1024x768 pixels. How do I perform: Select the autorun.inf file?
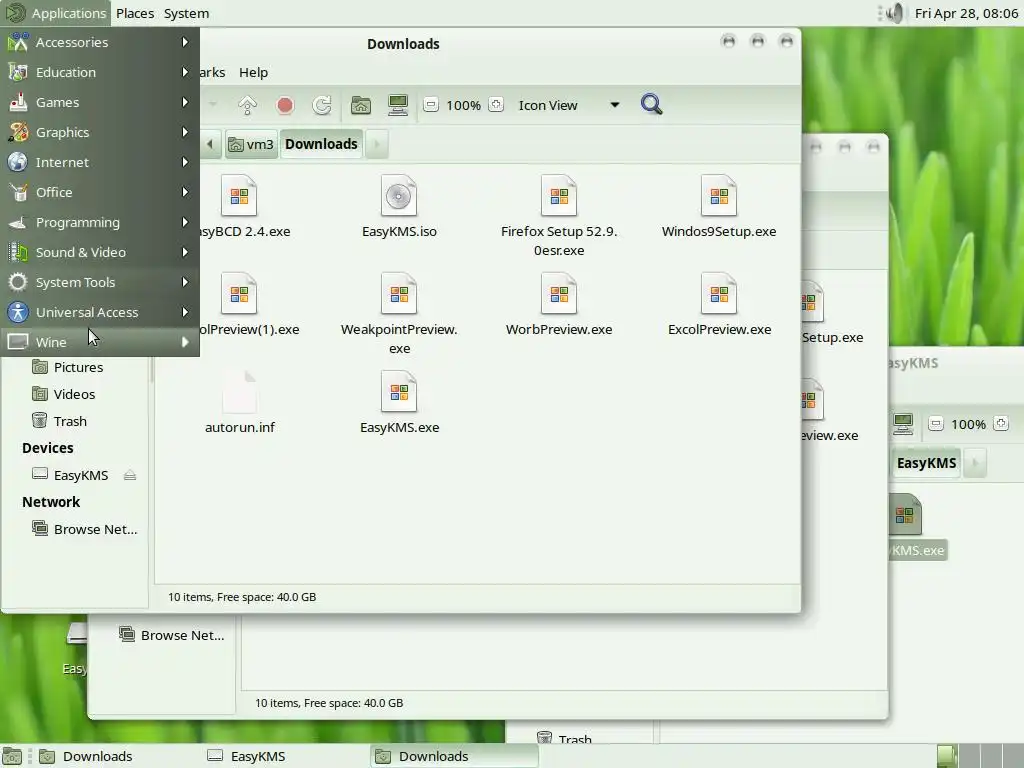(240, 402)
